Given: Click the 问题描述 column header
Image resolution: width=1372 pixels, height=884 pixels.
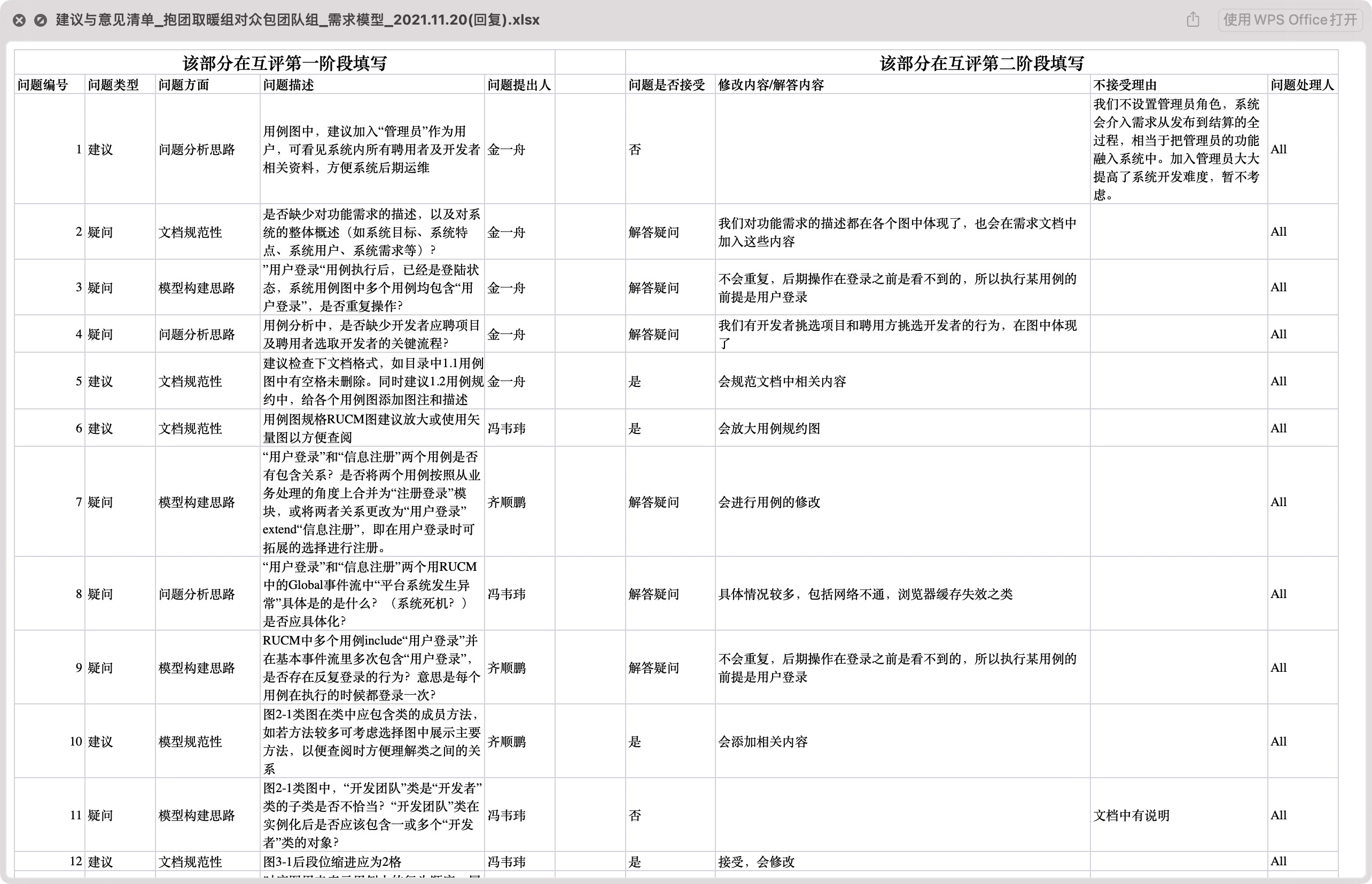Looking at the screenshot, I should pos(289,85).
